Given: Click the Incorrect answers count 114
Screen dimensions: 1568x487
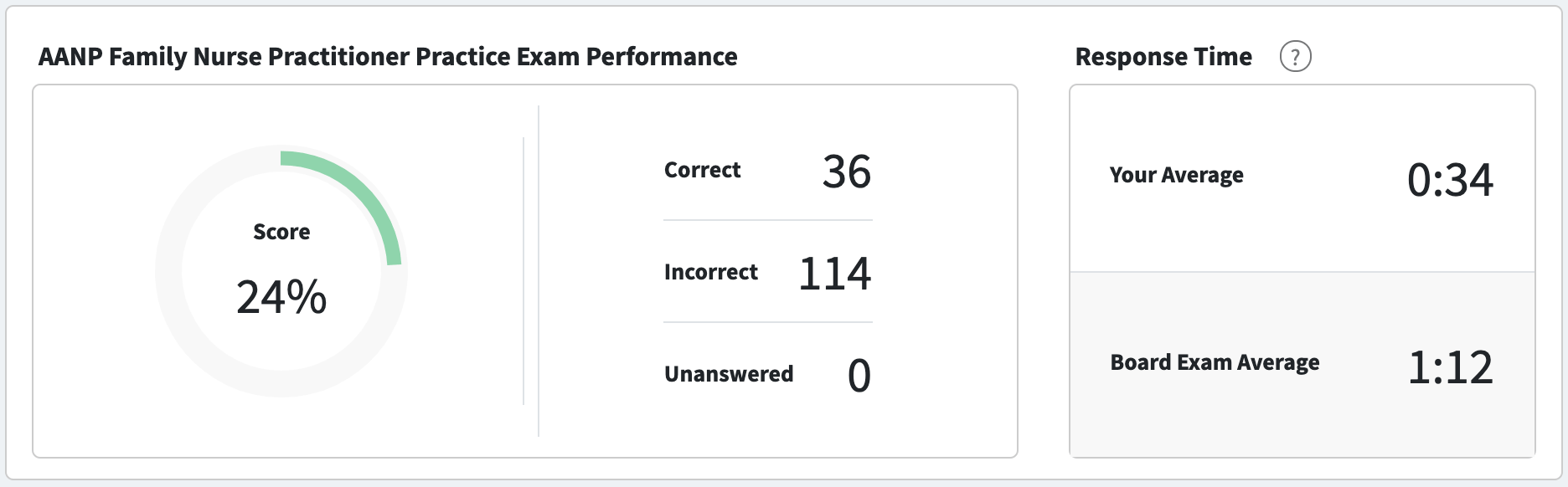Looking at the screenshot, I should 835,274.
